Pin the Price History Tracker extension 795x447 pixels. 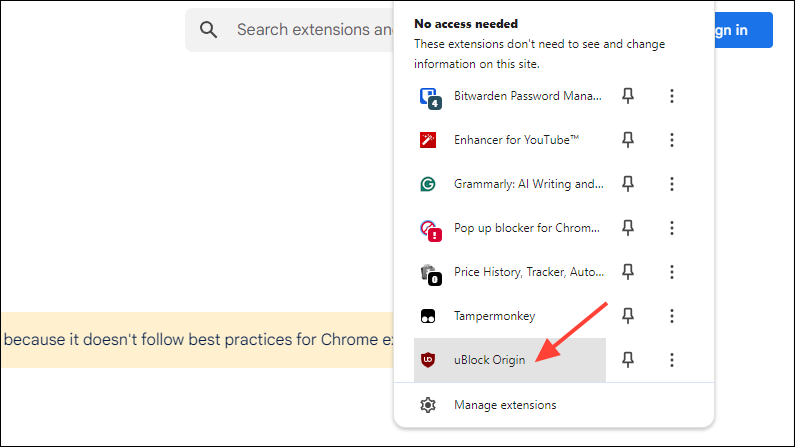[x=628, y=272]
